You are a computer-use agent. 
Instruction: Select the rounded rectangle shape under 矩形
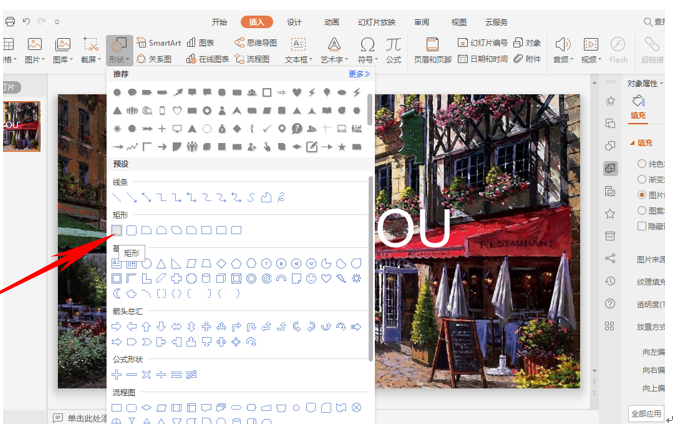pyautogui.click(x=132, y=230)
